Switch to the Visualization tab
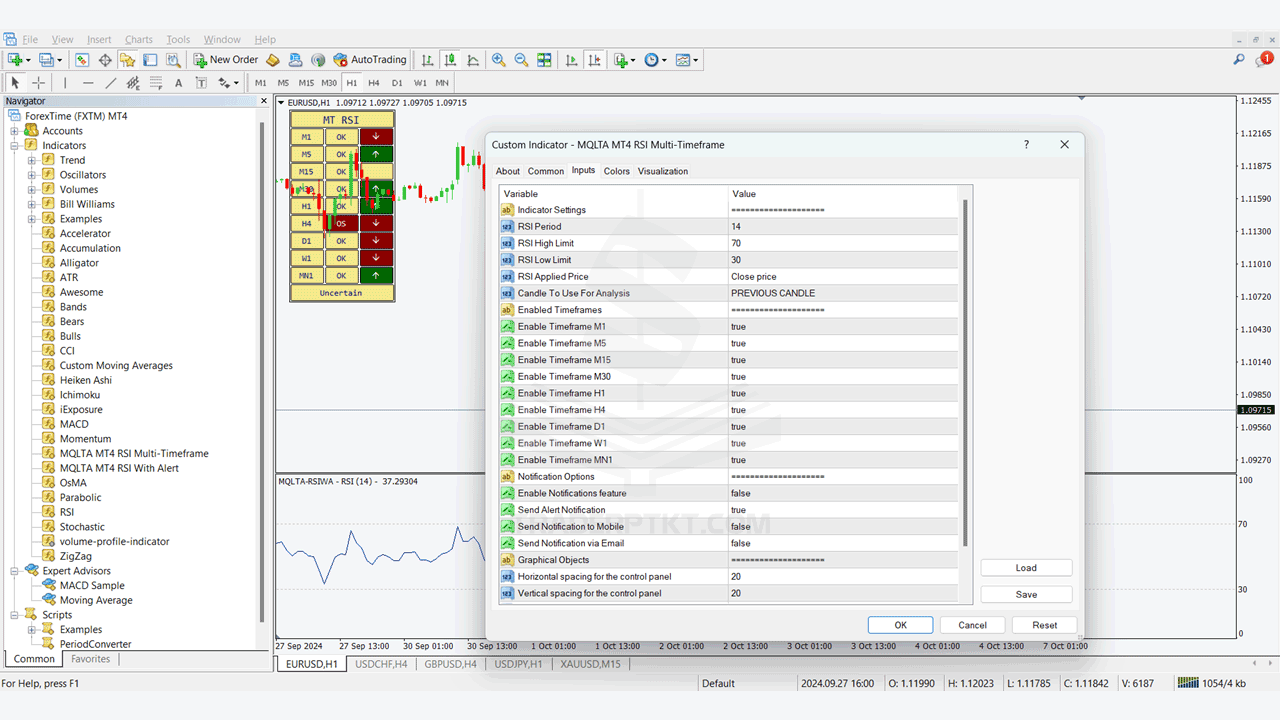 click(x=663, y=171)
